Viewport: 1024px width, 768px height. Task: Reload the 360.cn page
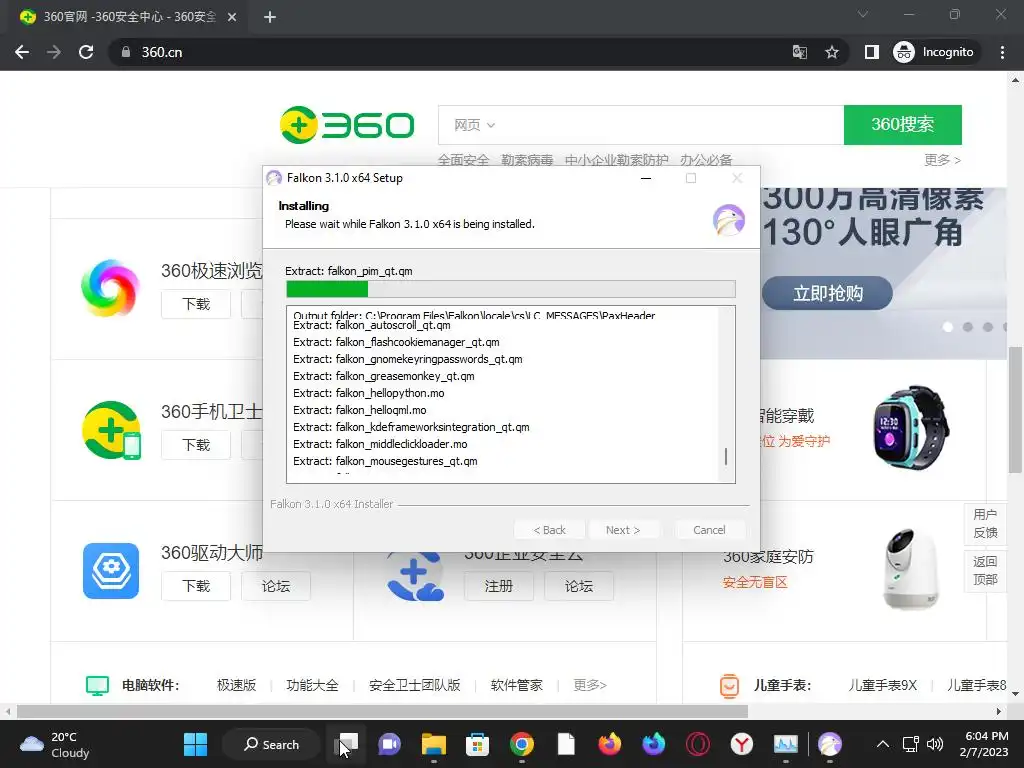(86, 52)
